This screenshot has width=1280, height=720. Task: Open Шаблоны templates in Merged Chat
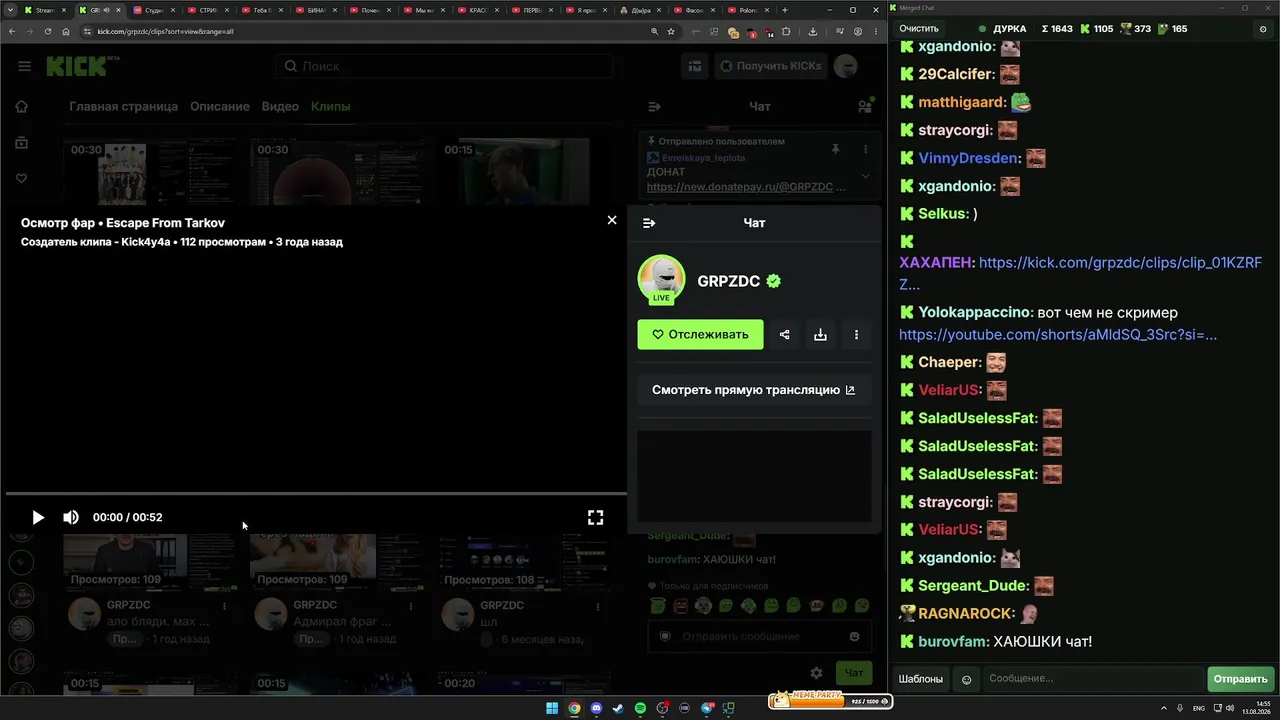(920, 679)
